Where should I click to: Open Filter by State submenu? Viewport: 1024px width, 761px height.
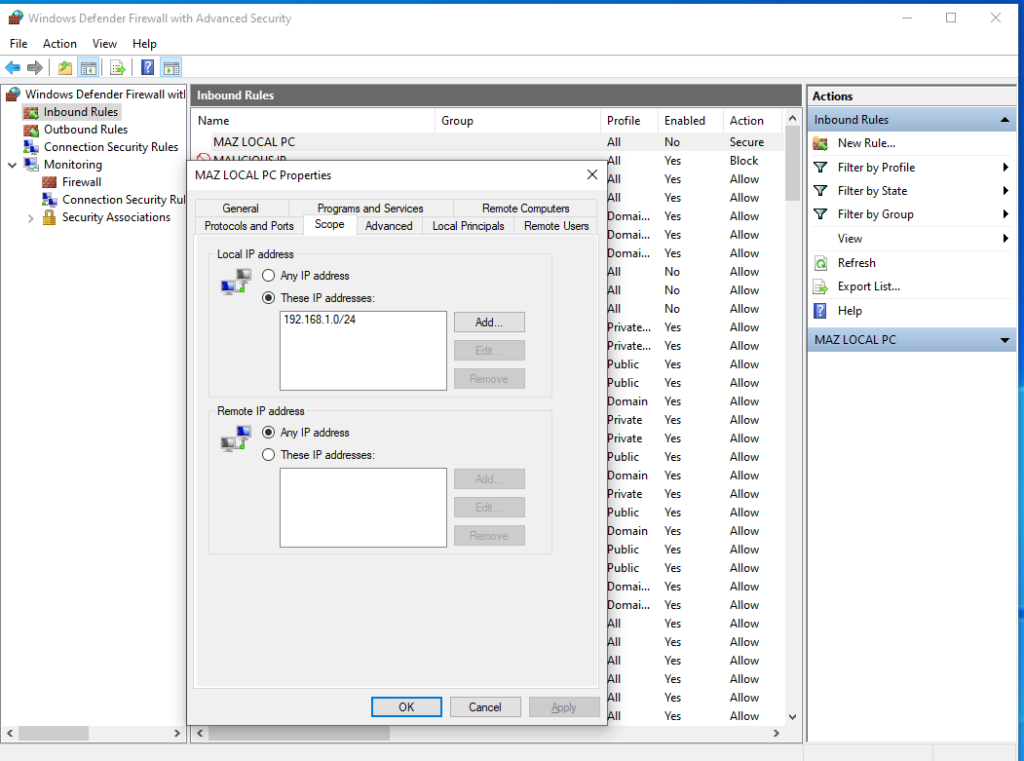(872, 191)
